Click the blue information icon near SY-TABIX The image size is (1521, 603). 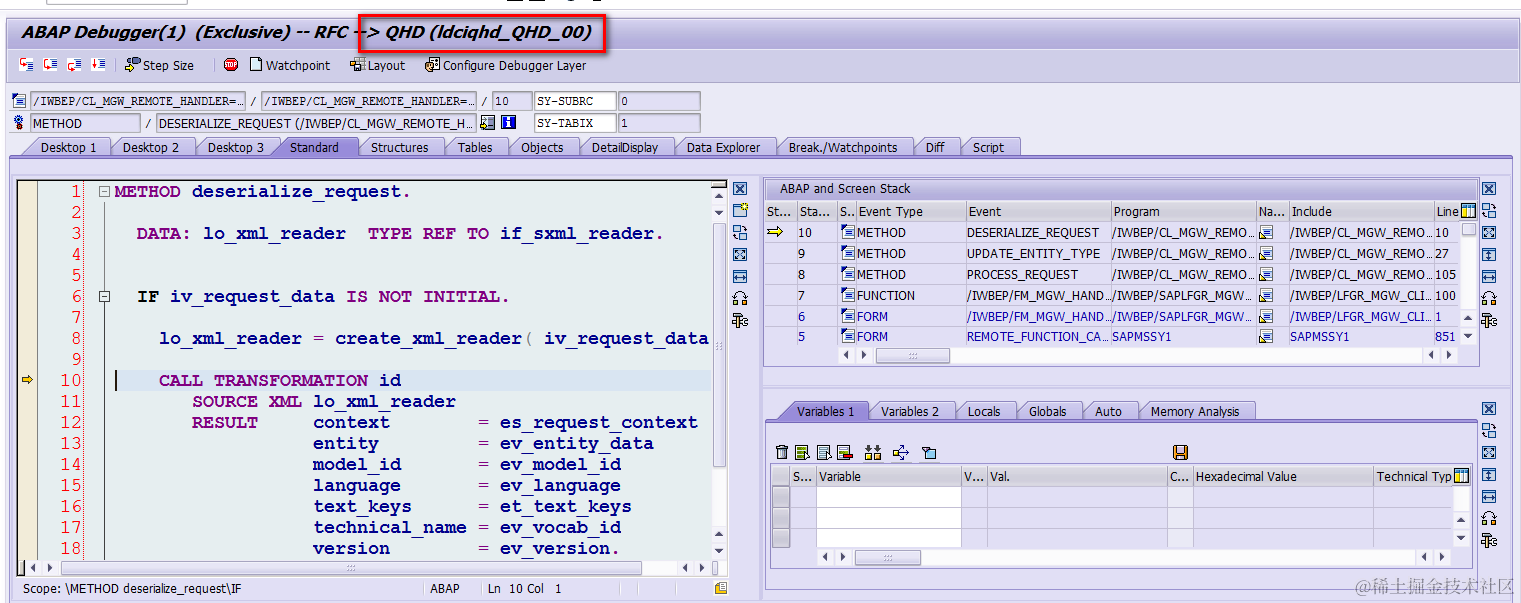(x=508, y=123)
